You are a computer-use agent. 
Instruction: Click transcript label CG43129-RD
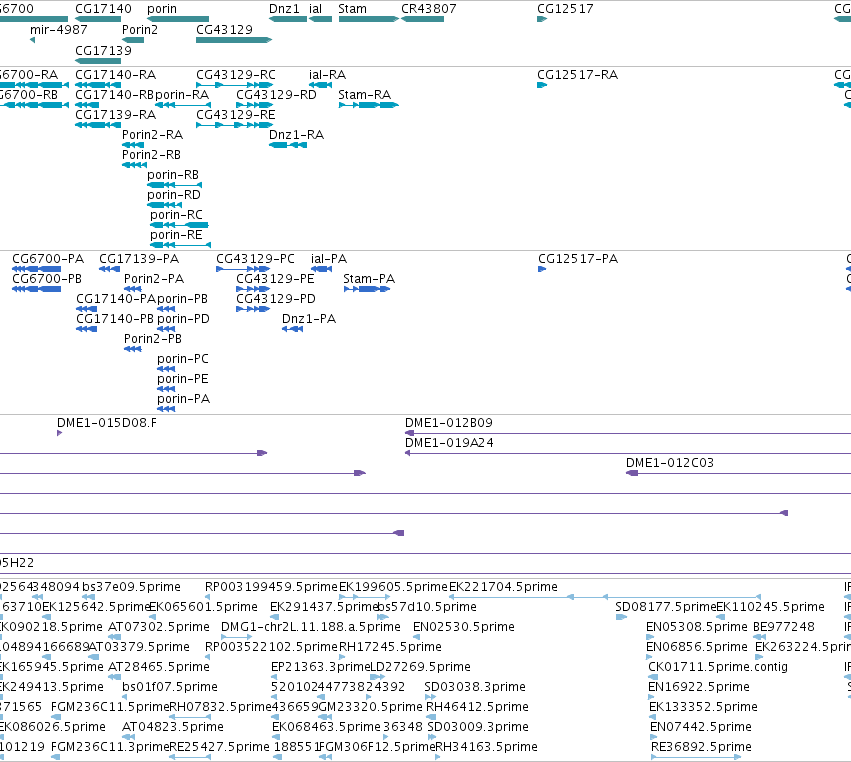tap(276, 94)
